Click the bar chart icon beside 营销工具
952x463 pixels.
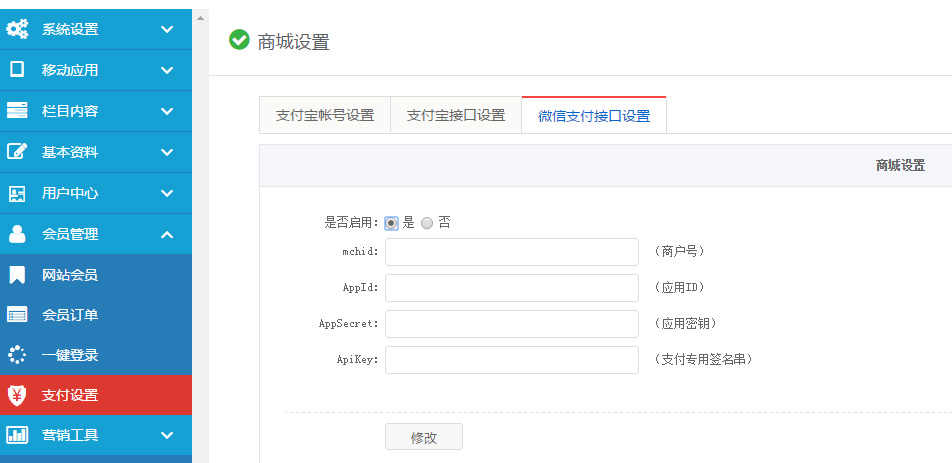pyautogui.click(x=17, y=434)
